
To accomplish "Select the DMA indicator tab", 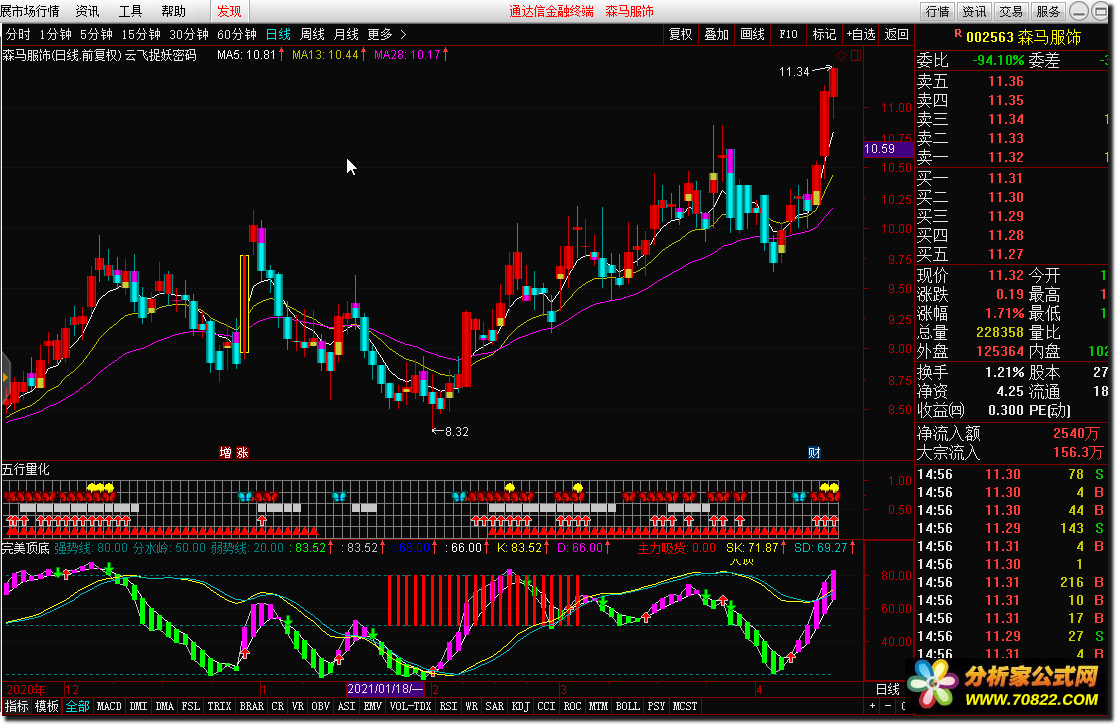I will 165,706.
